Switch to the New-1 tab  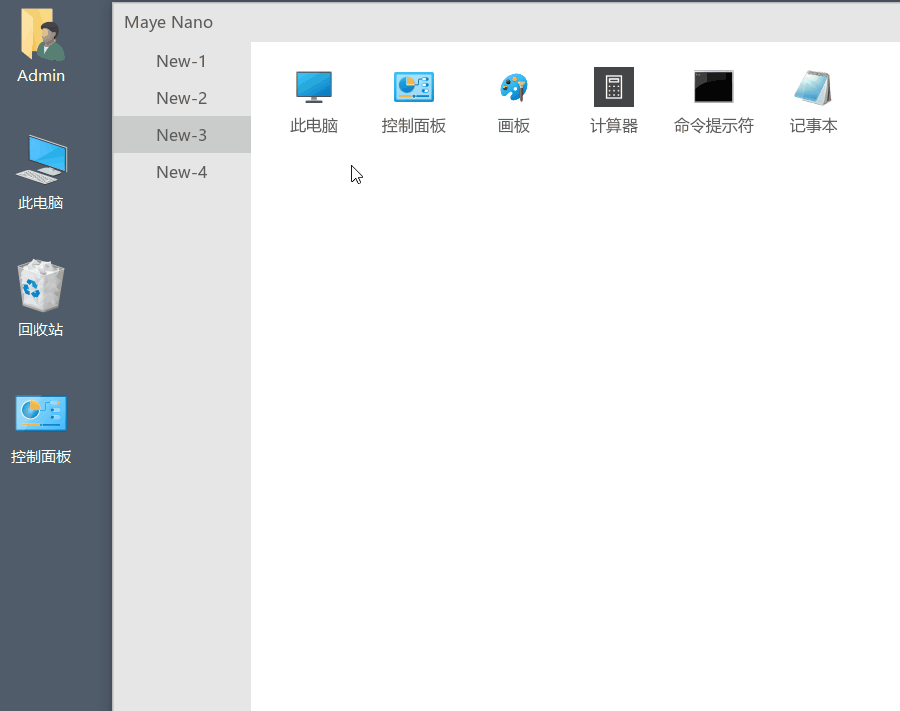coord(181,61)
